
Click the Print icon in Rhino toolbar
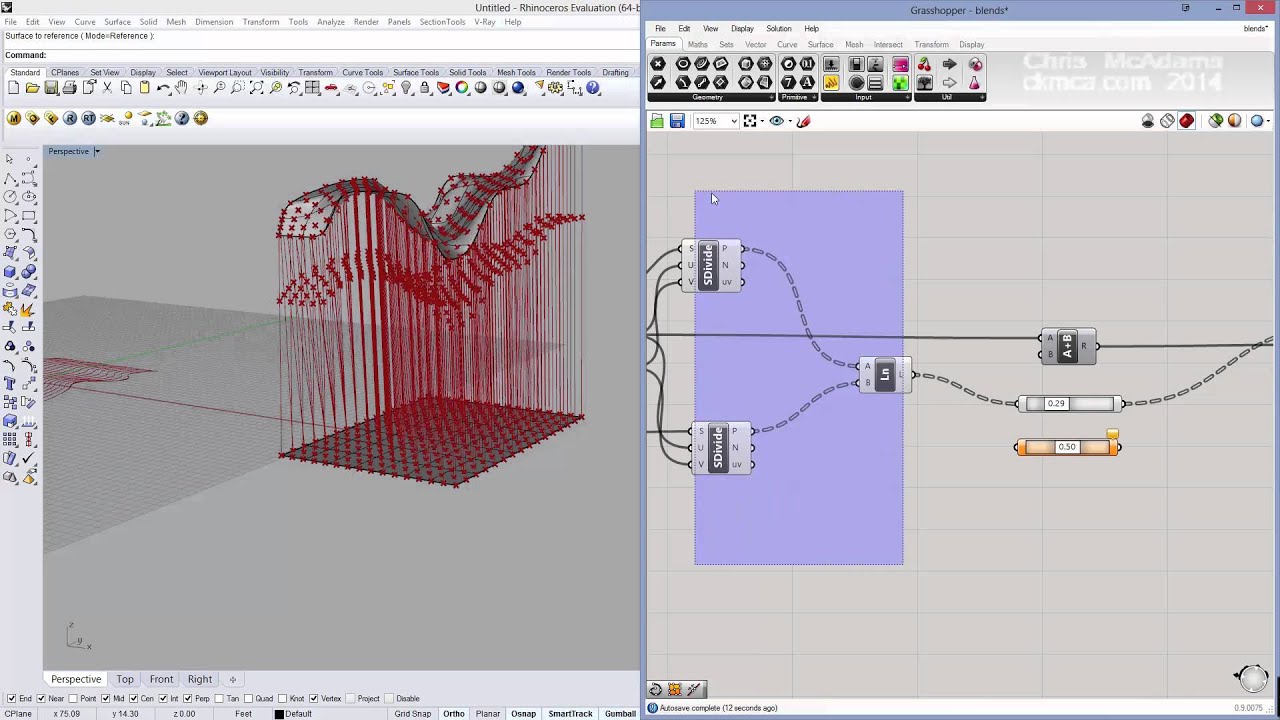click(70, 88)
